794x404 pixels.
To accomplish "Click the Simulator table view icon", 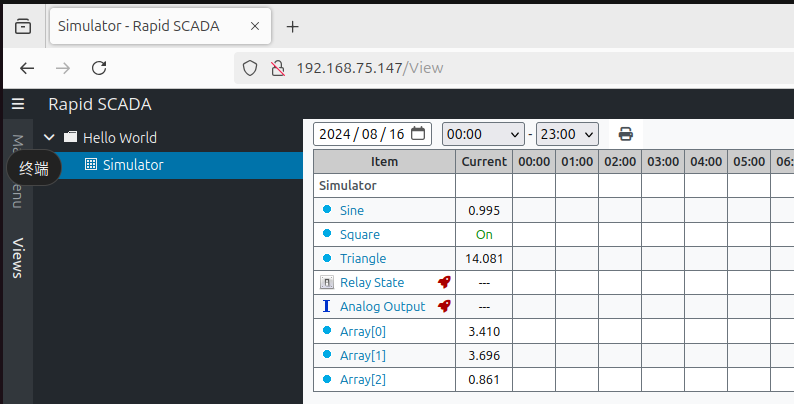I will click(x=91, y=164).
